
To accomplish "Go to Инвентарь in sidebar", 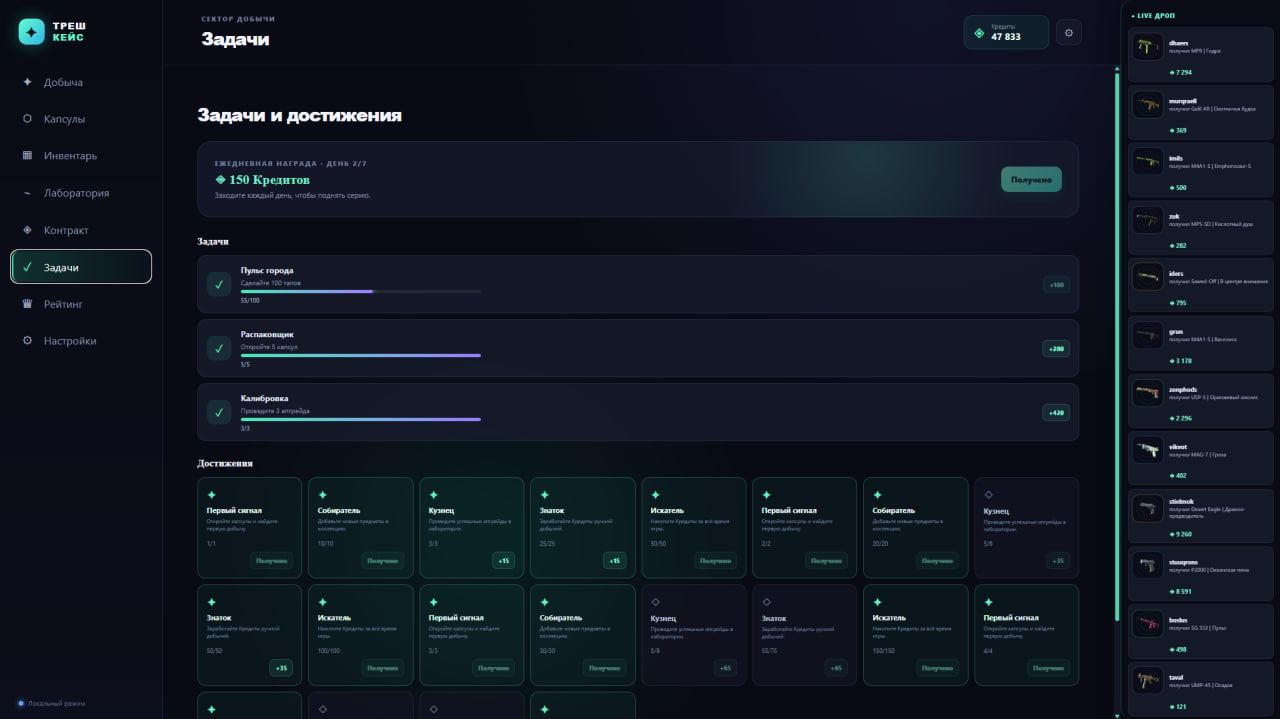I will 81,156.
